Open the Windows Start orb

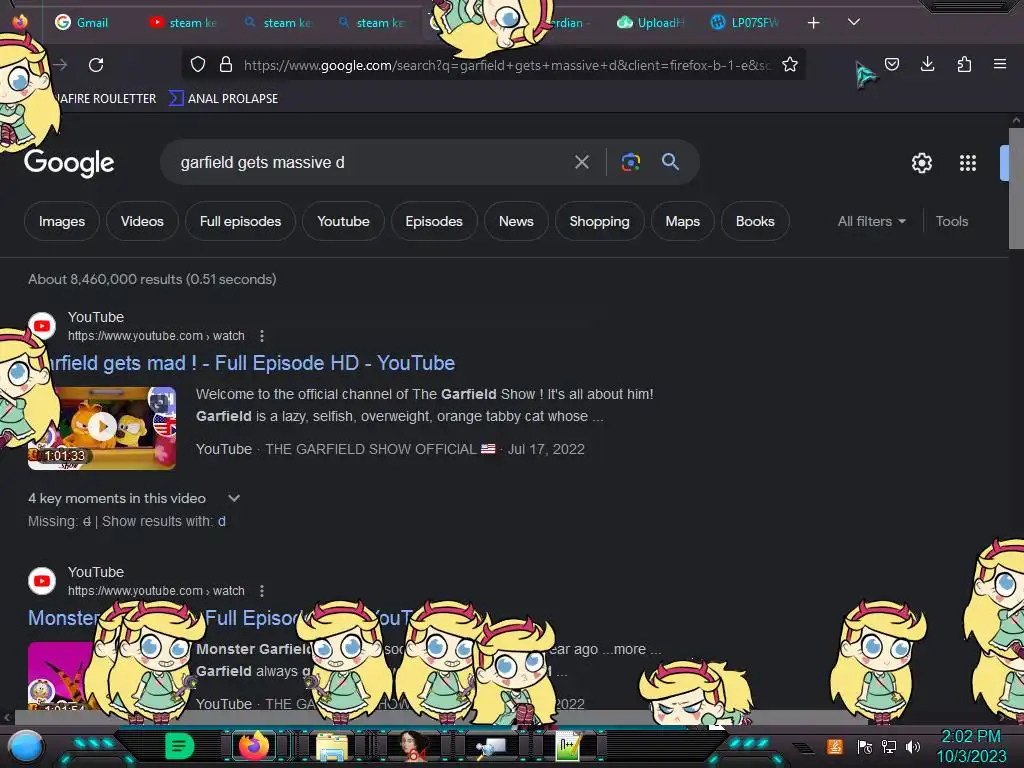25,746
